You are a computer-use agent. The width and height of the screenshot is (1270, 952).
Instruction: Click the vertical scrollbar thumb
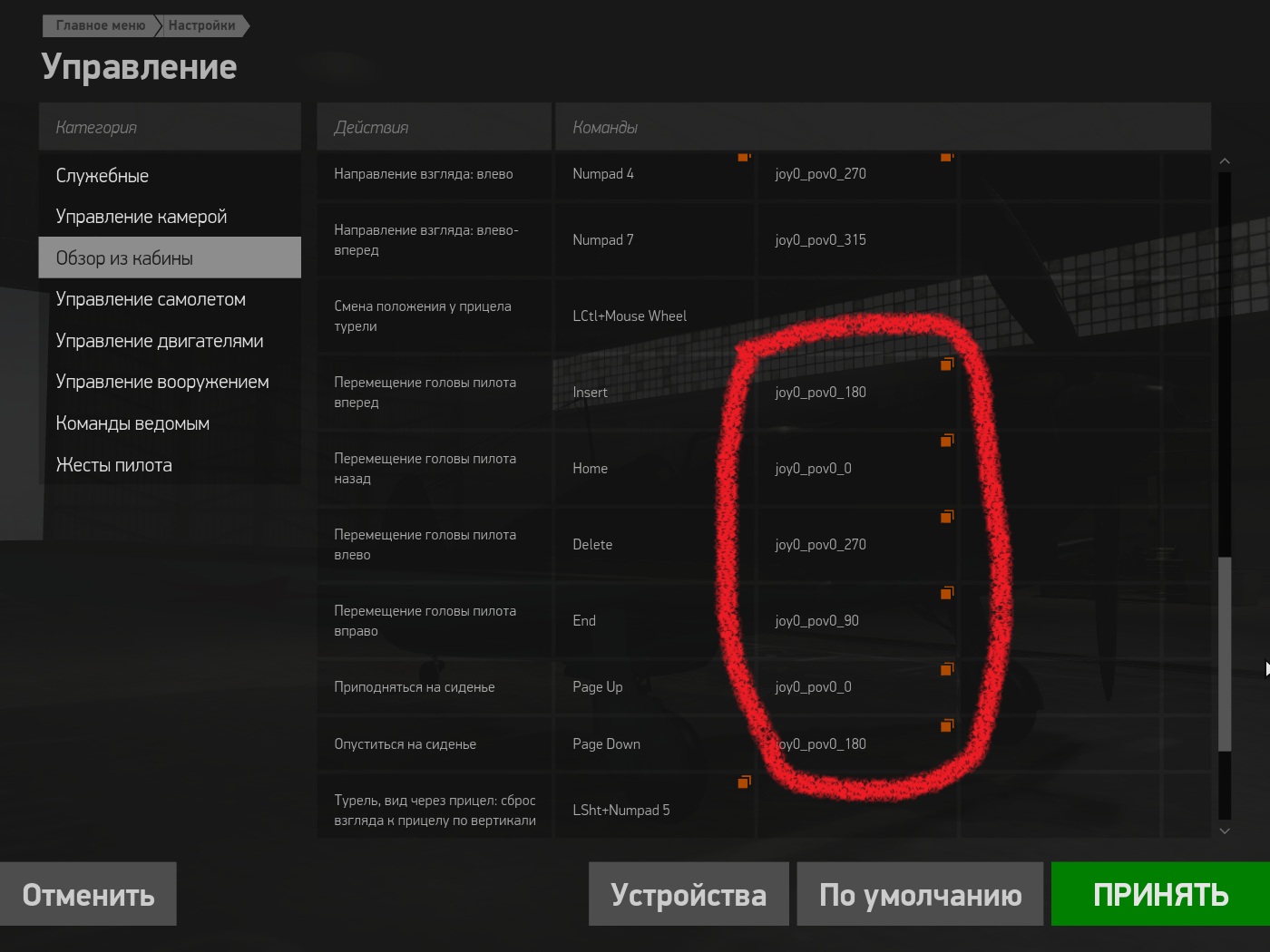click(1225, 654)
